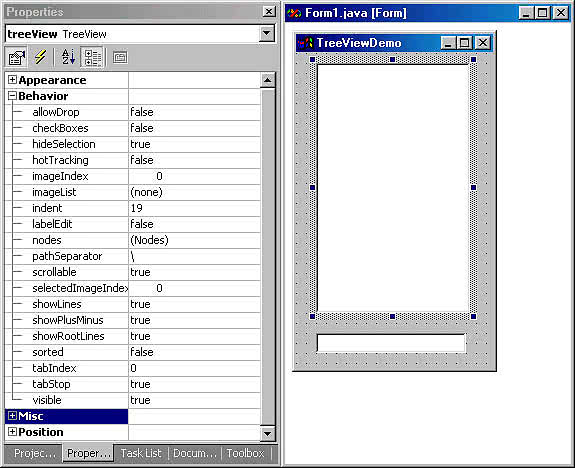Sort properties alphabetically with A-Z icon
Screen dimensions: 575x468
[x=68, y=58]
